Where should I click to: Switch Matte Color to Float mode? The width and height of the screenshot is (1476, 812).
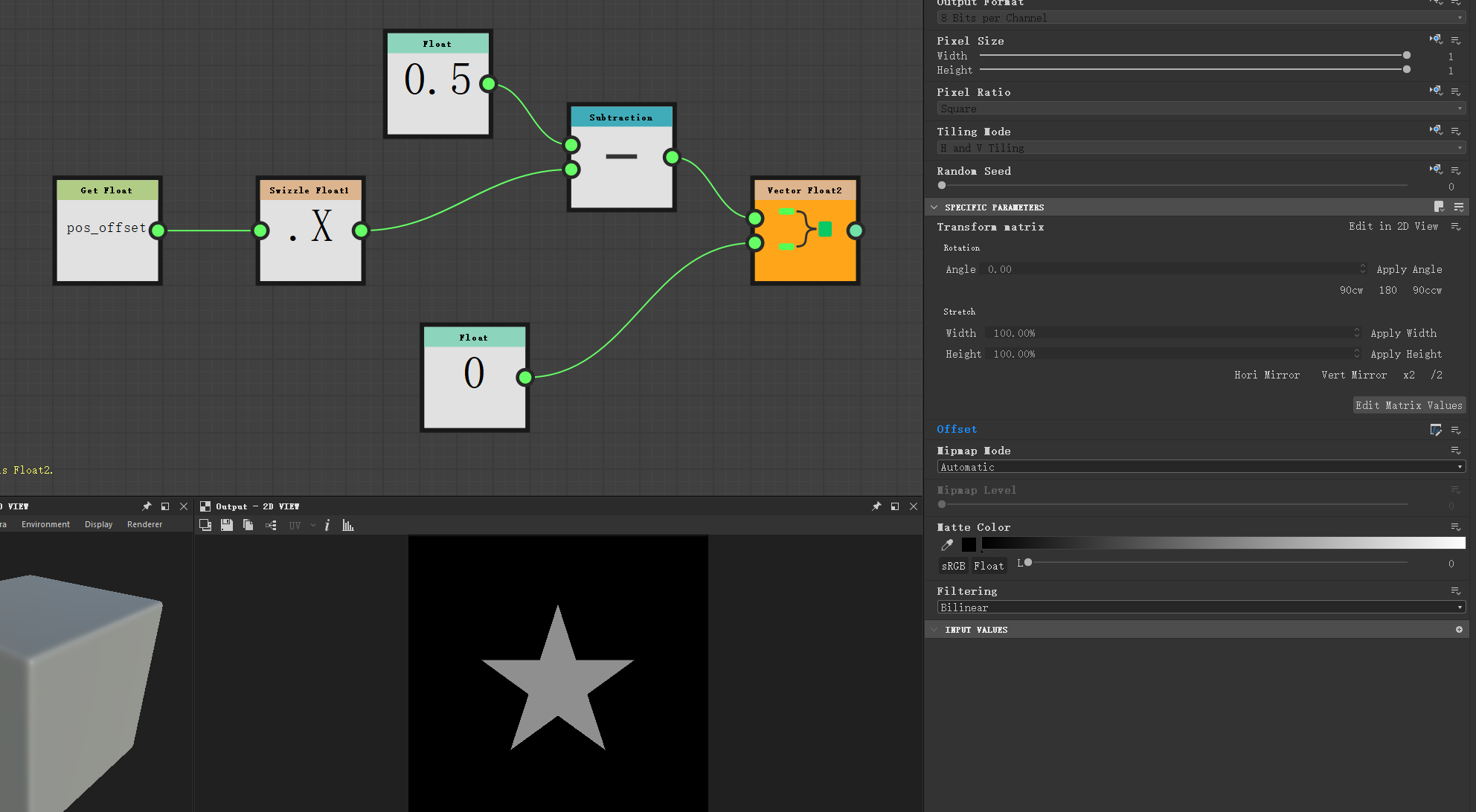989,566
